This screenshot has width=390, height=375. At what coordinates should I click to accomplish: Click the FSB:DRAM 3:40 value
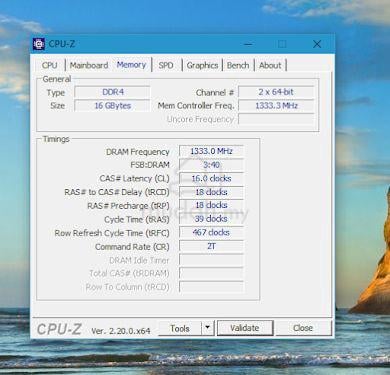(x=211, y=165)
